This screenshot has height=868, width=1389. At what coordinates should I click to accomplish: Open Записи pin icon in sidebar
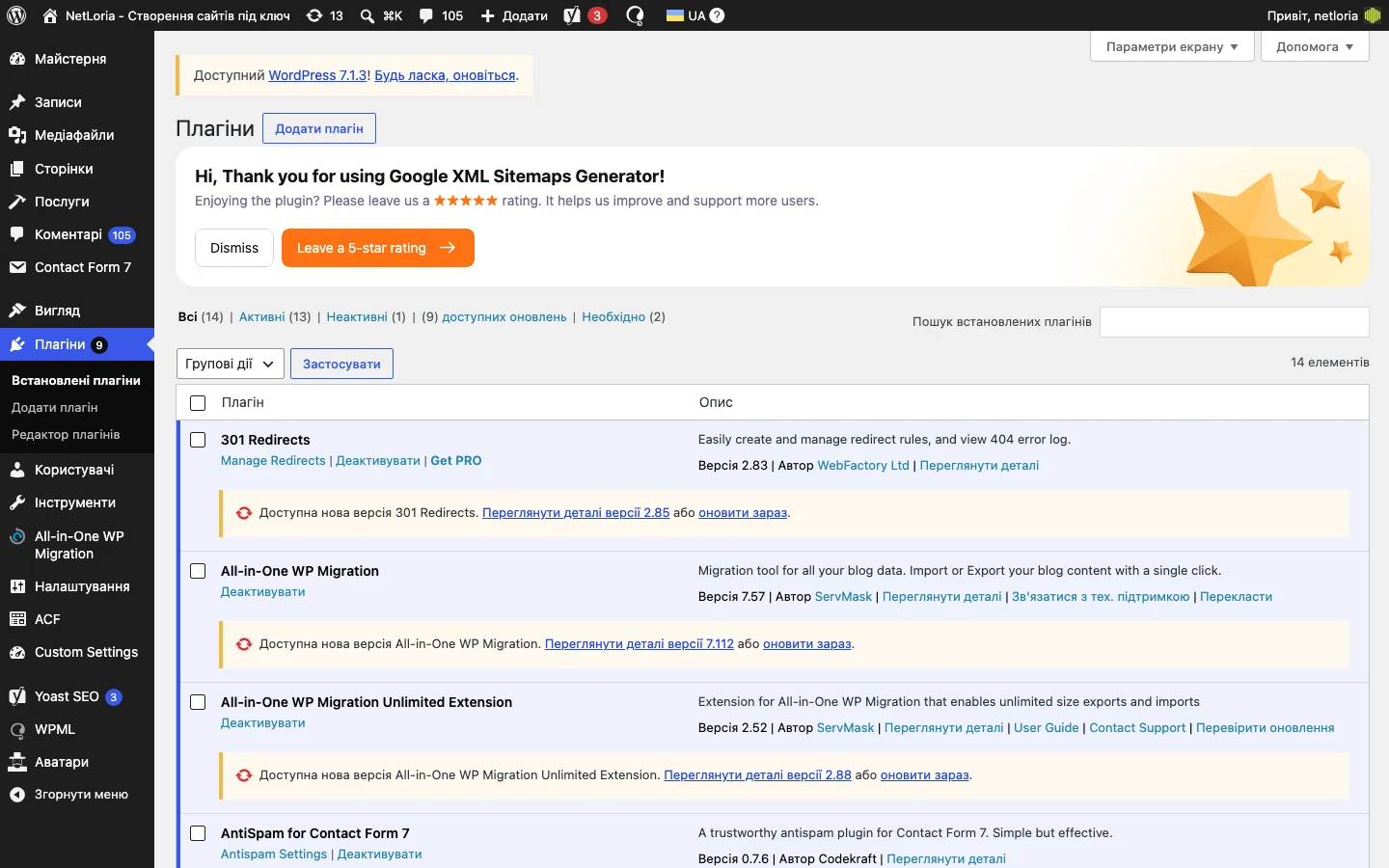click(x=17, y=102)
